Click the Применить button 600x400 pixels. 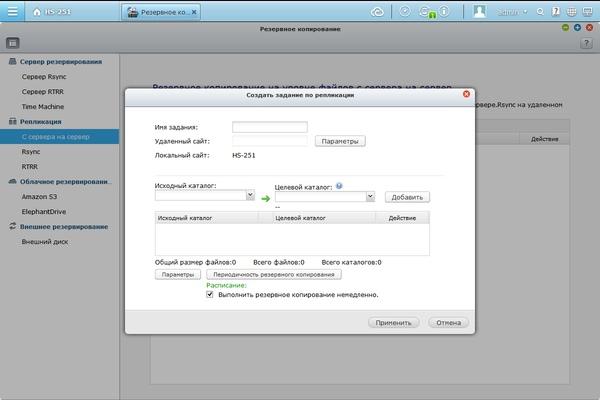[393, 323]
